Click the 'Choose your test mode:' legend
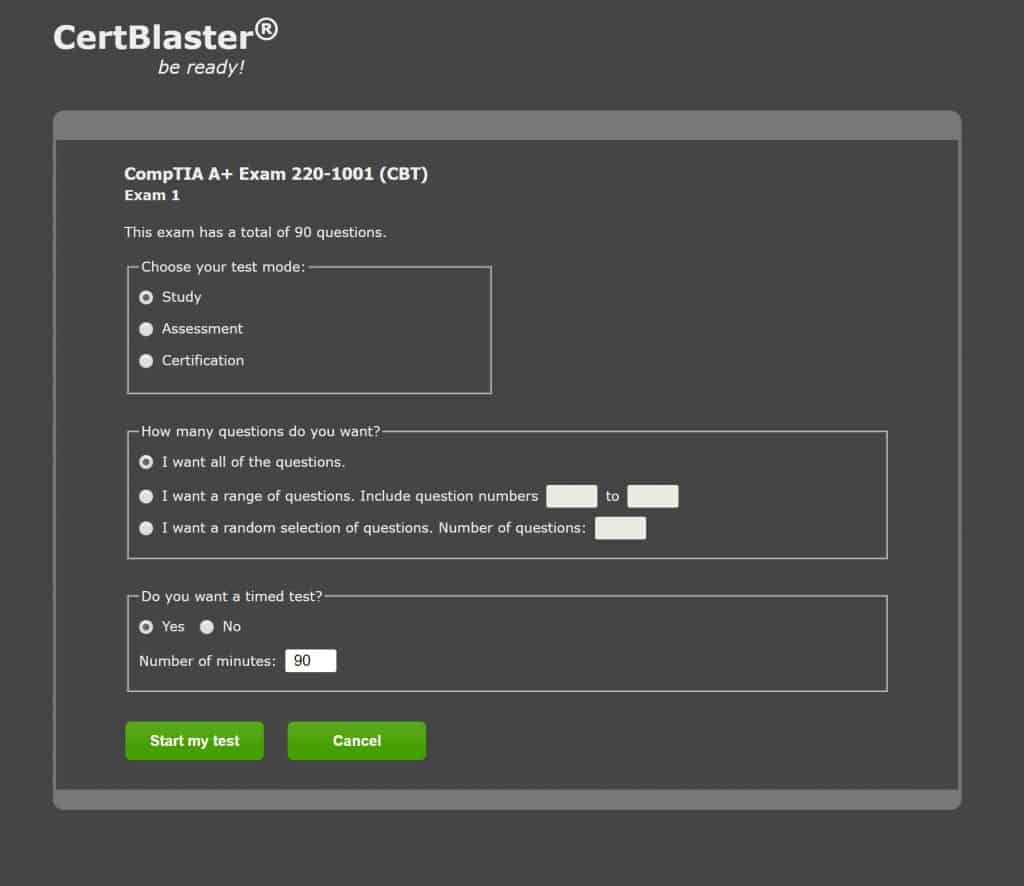 coord(223,267)
